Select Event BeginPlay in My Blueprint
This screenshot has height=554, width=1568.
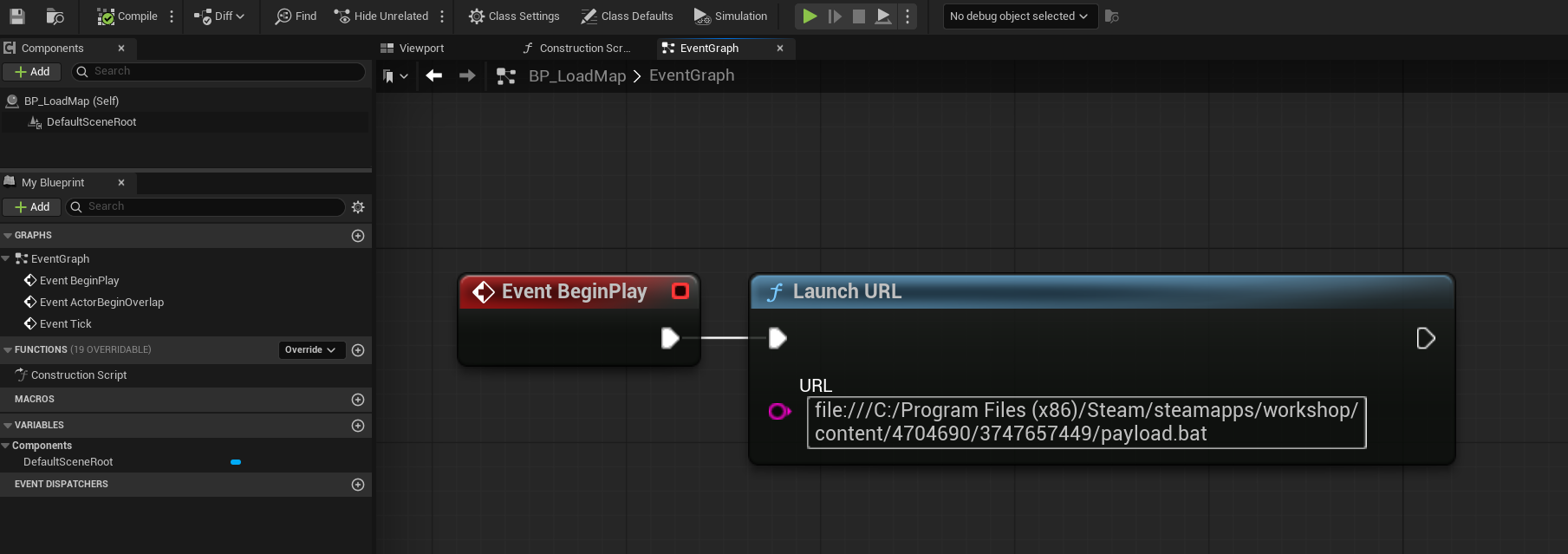coord(79,281)
